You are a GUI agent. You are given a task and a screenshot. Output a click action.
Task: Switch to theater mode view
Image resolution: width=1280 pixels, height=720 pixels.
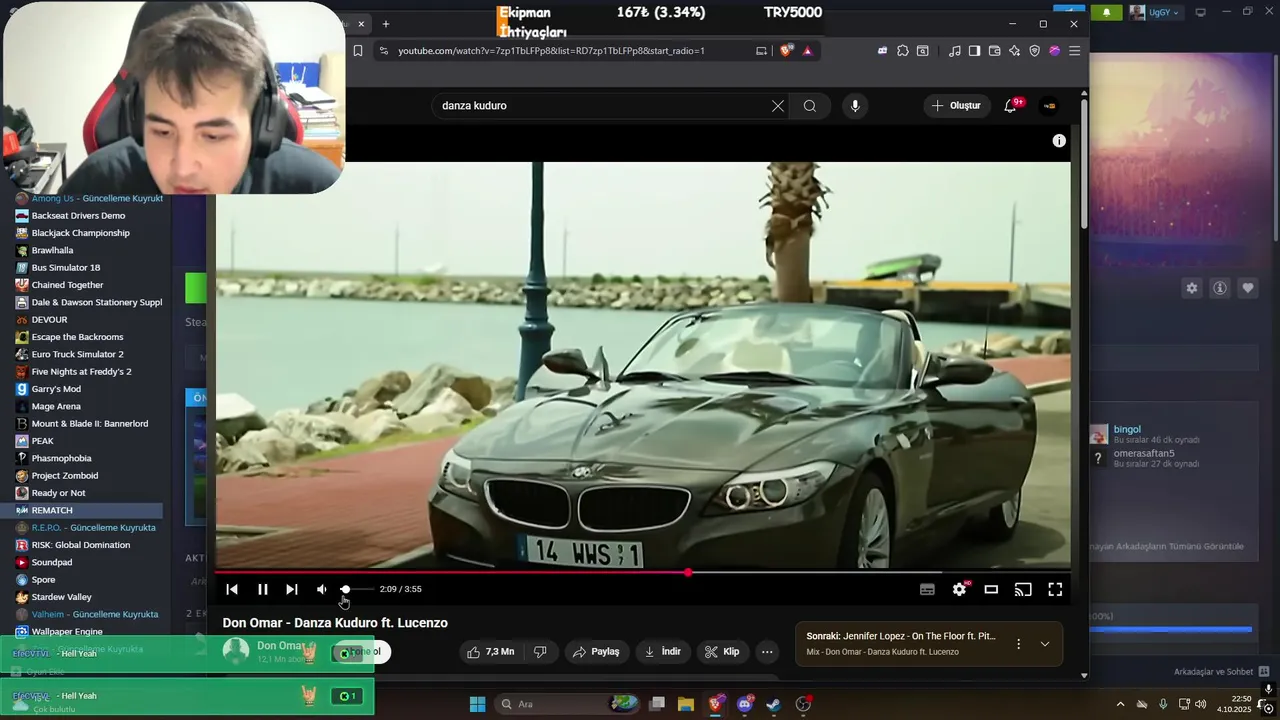[991, 589]
